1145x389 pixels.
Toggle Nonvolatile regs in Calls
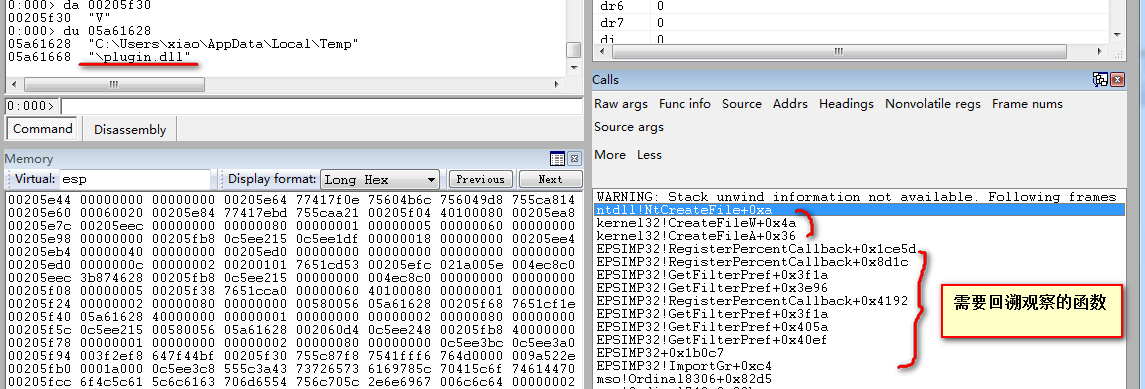point(933,104)
